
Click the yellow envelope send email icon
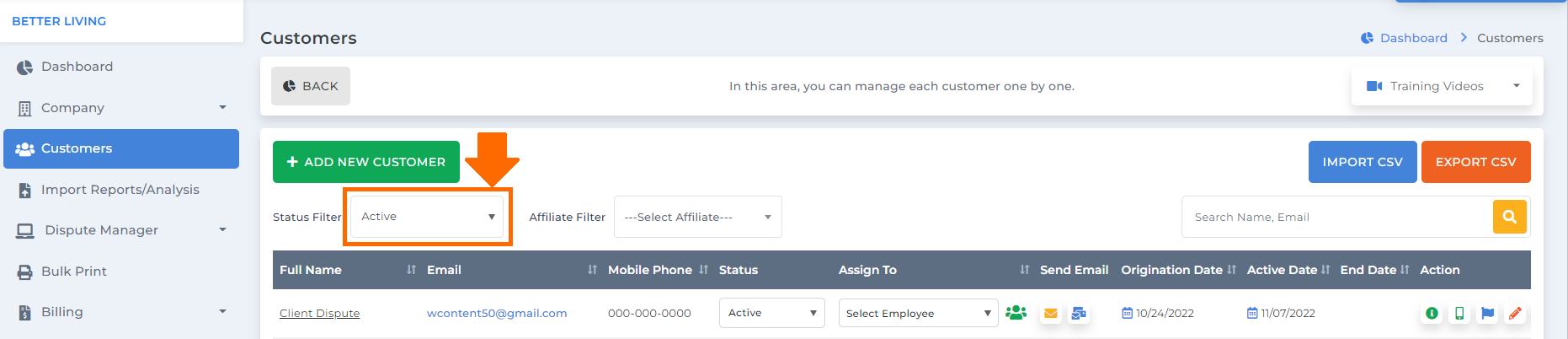coord(1050,313)
